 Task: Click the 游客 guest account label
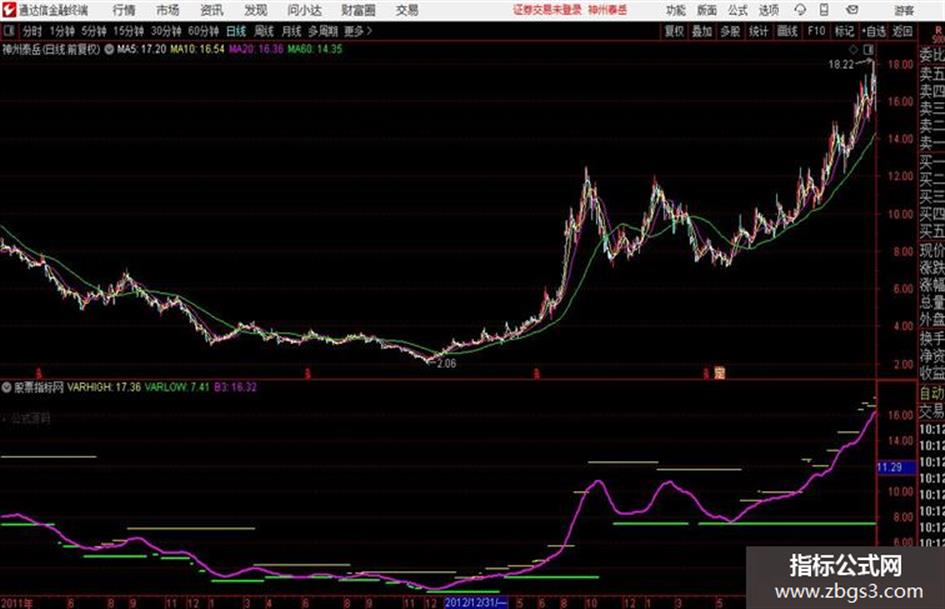coord(904,10)
